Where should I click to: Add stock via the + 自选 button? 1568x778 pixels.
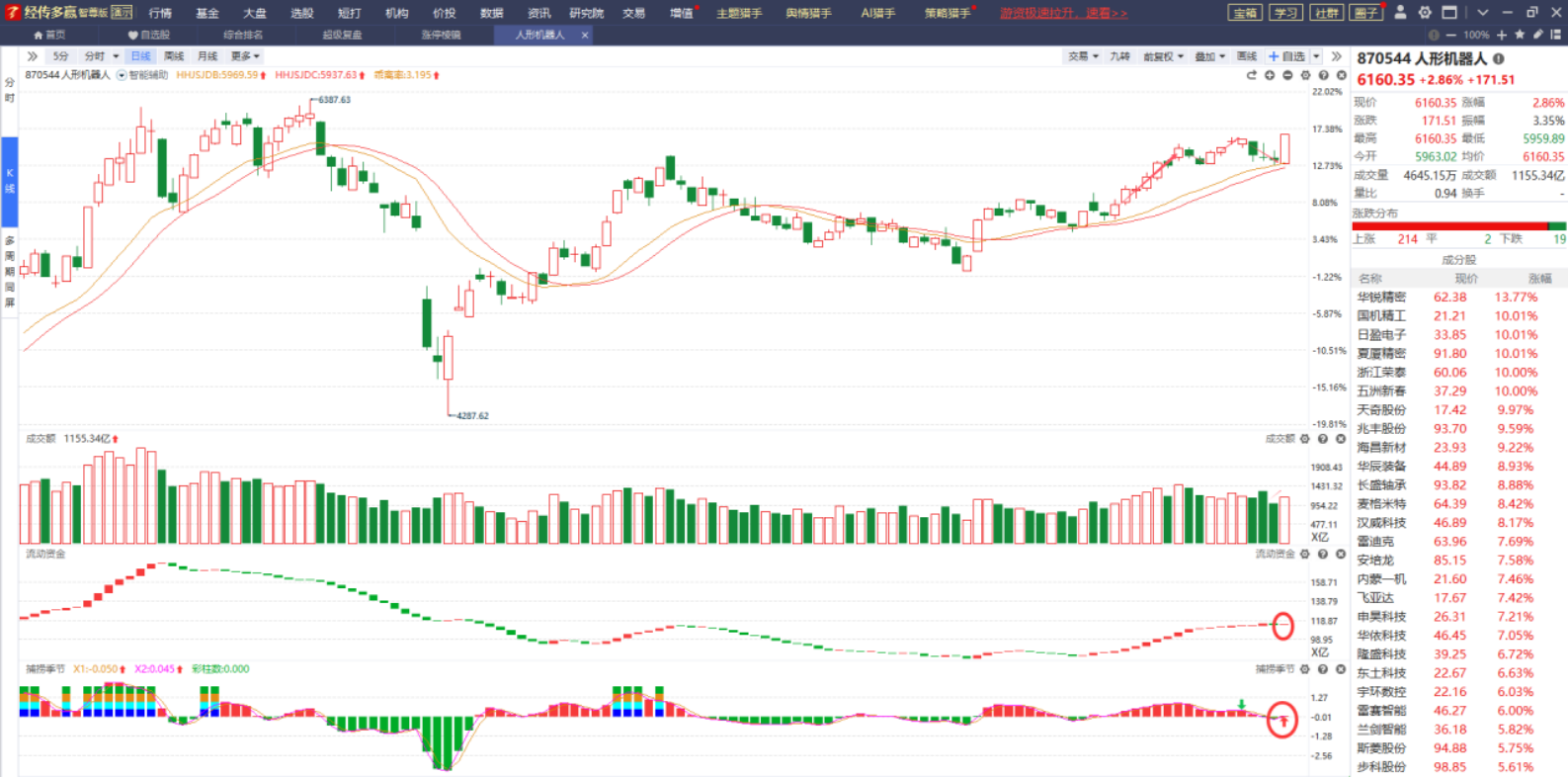pos(1286,56)
